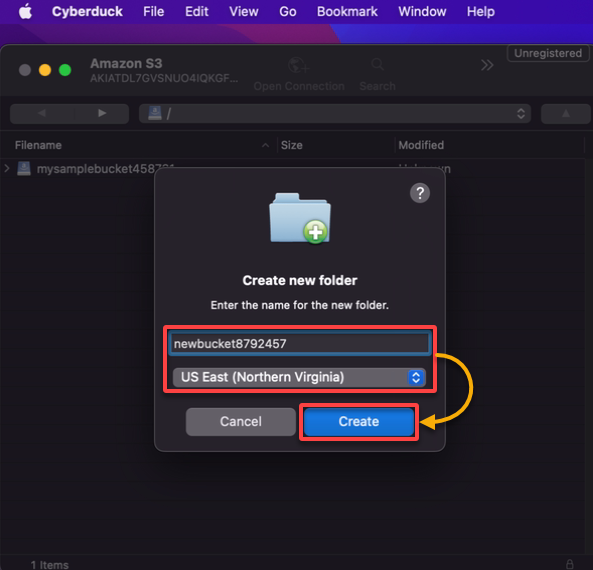Click the lock icon in status bar

[570, 564]
